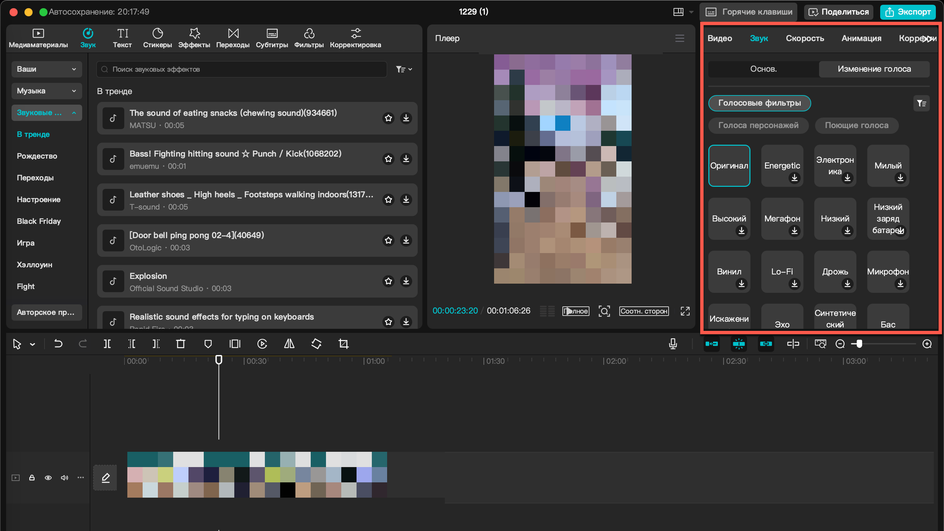This screenshot has width=944, height=531.
Task: Click the Экспорт export button
Action: [907, 12]
